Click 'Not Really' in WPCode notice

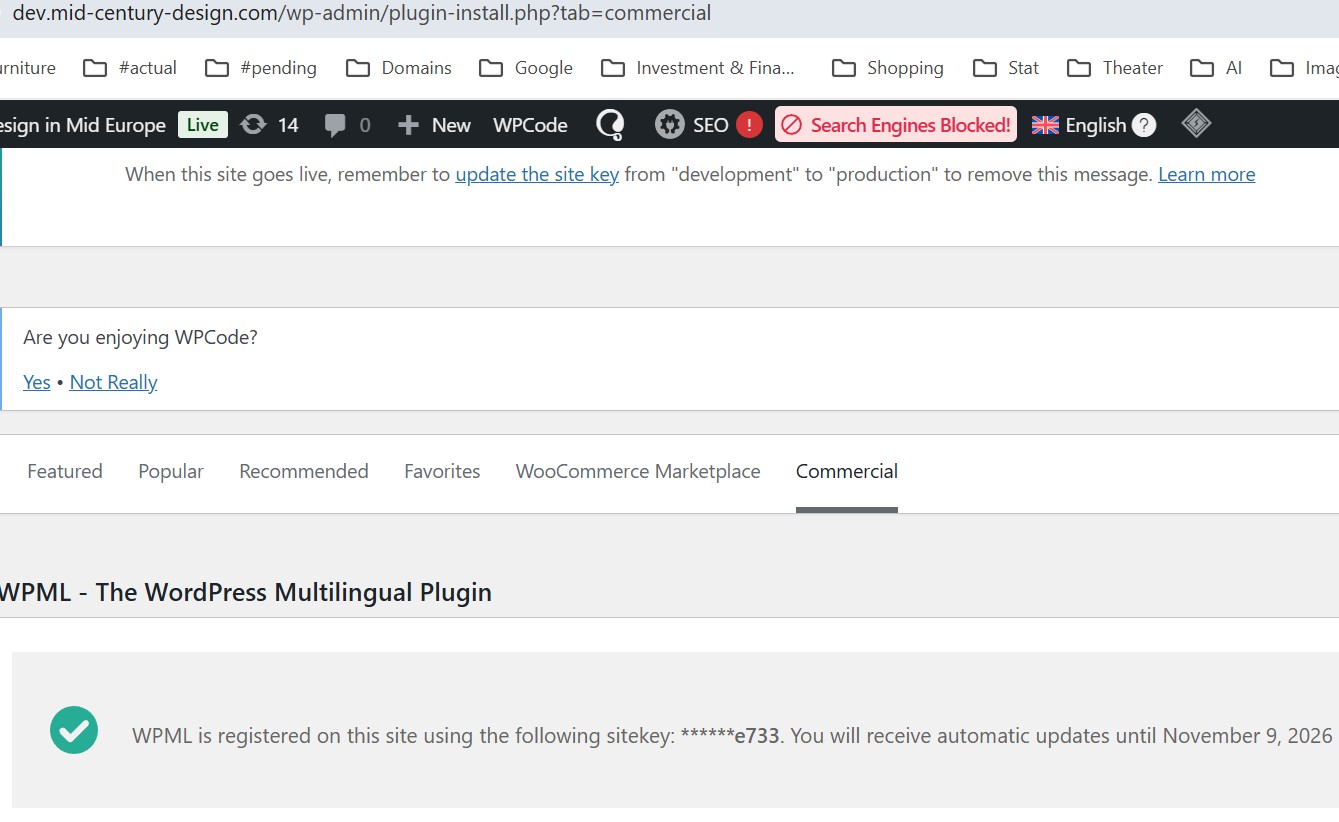(113, 382)
